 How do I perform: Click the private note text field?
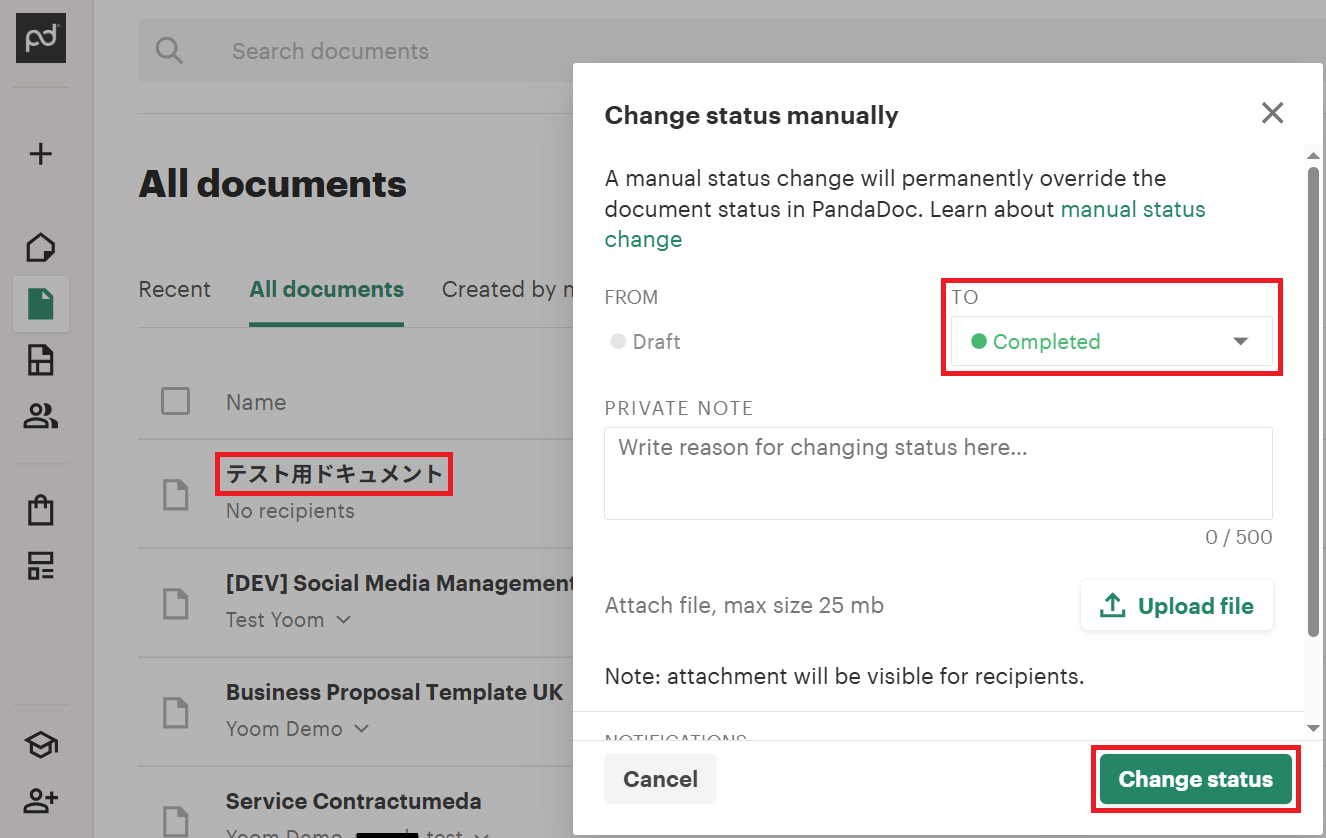click(938, 473)
